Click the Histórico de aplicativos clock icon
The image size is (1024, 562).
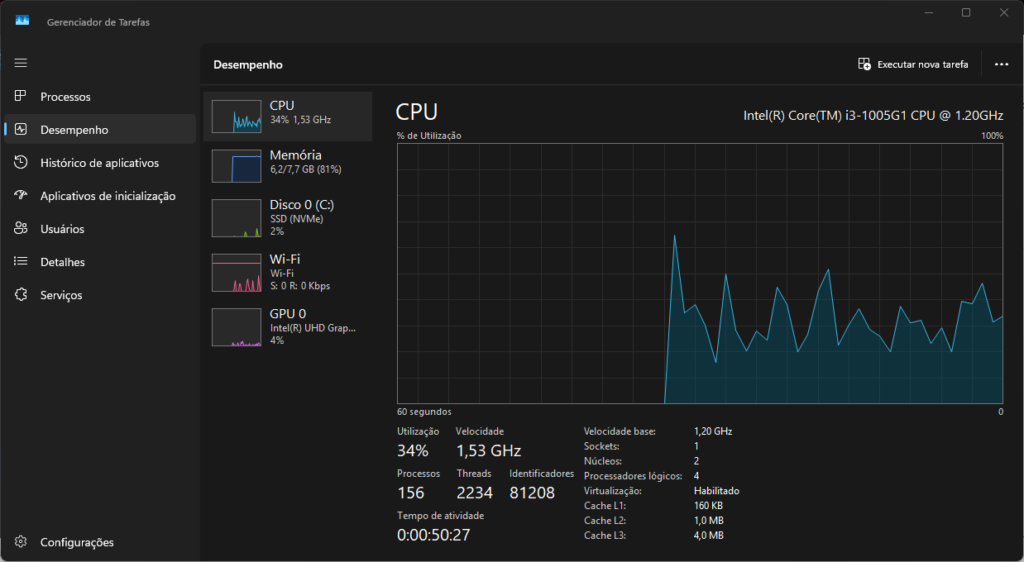(x=21, y=162)
